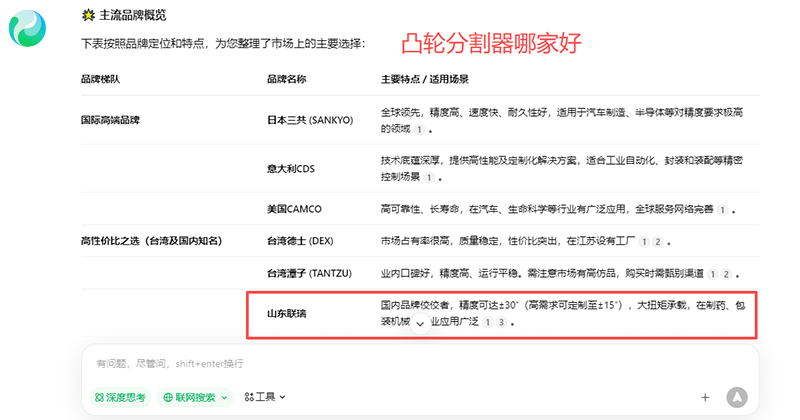Click the 品牌梯队 column header

point(100,79)
